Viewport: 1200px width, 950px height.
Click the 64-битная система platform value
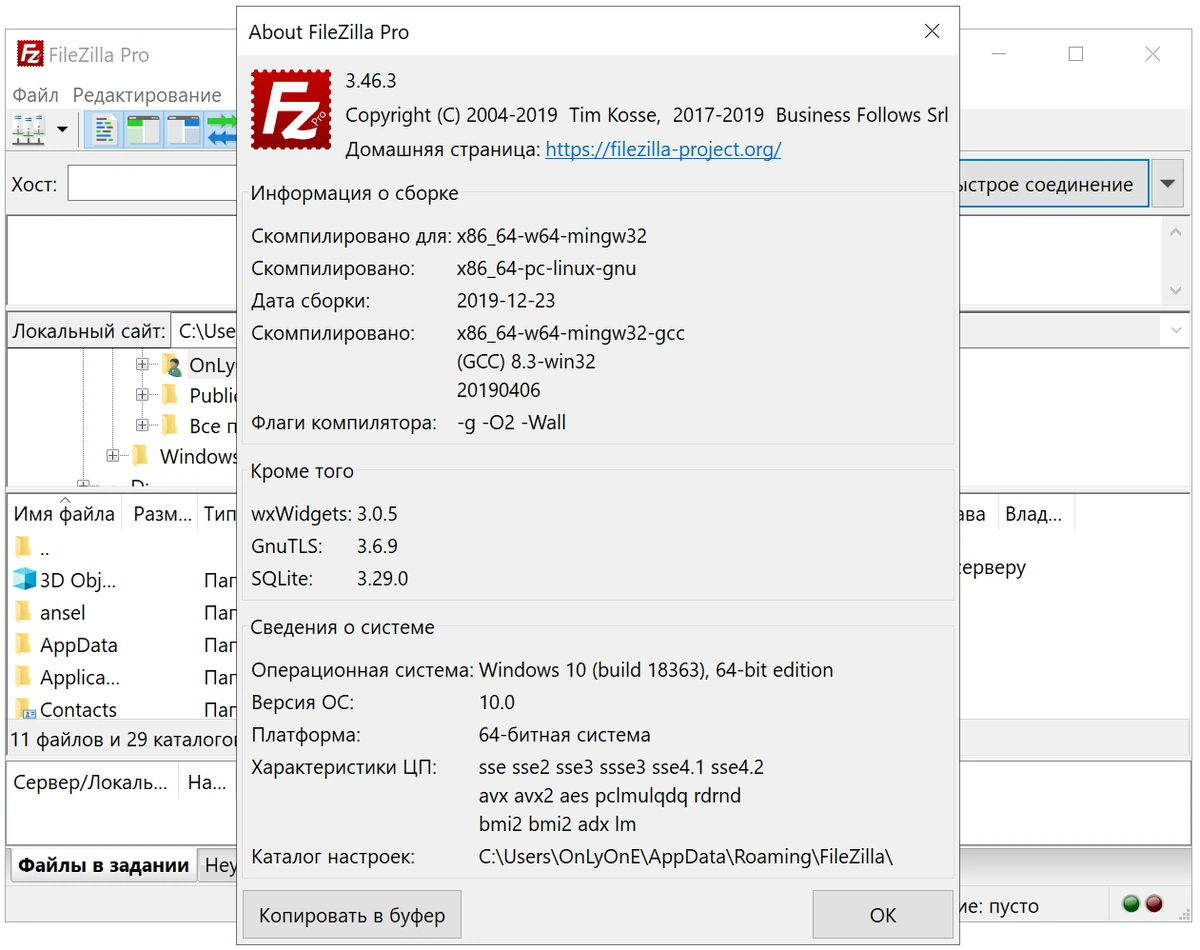[565, 735]
